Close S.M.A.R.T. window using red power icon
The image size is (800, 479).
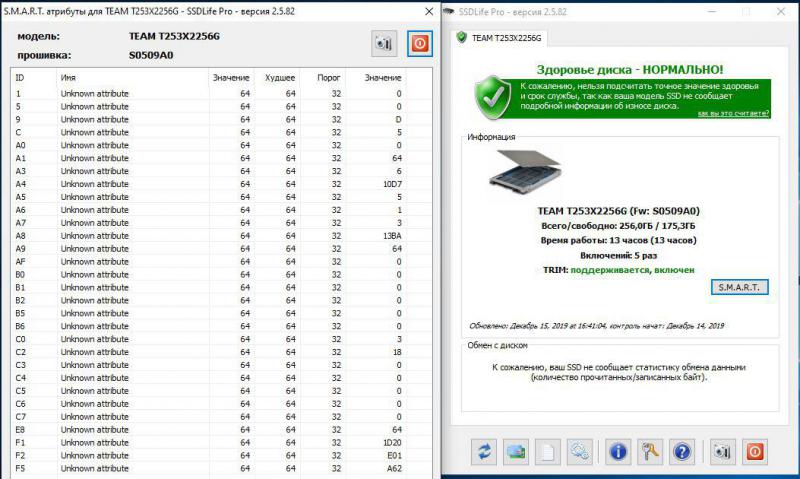click(419, 44)
